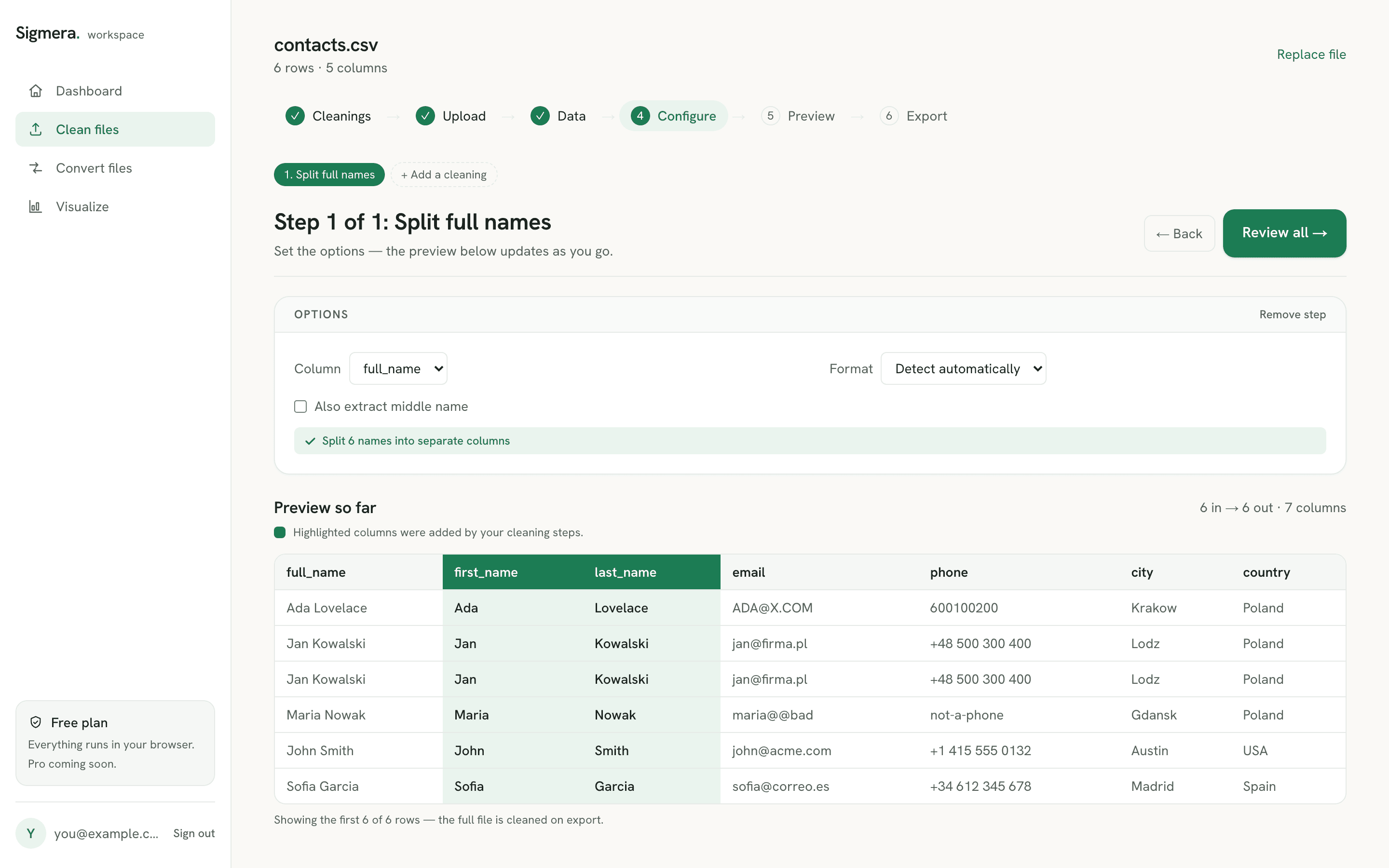Viewport: 1389px width, 868px height.
Task: Go to the Cleanings step
Action: tap(328, 116)
